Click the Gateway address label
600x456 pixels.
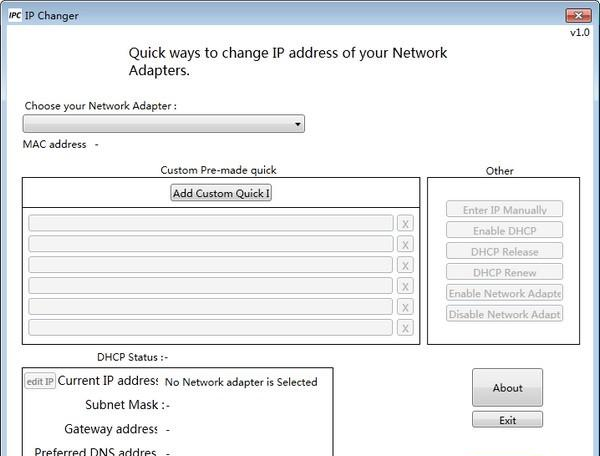coord(111,429)
